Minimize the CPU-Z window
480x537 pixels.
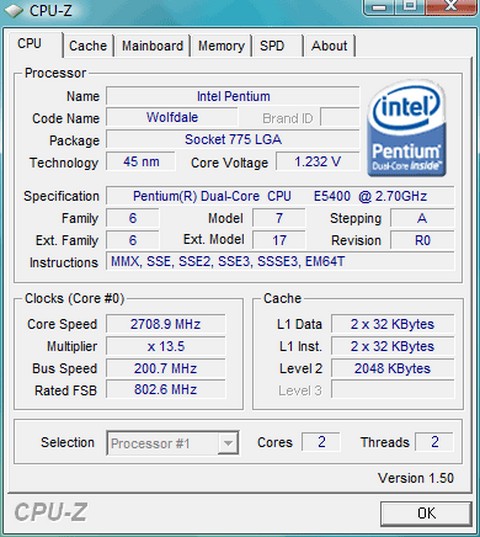click(x=379, y=6)
